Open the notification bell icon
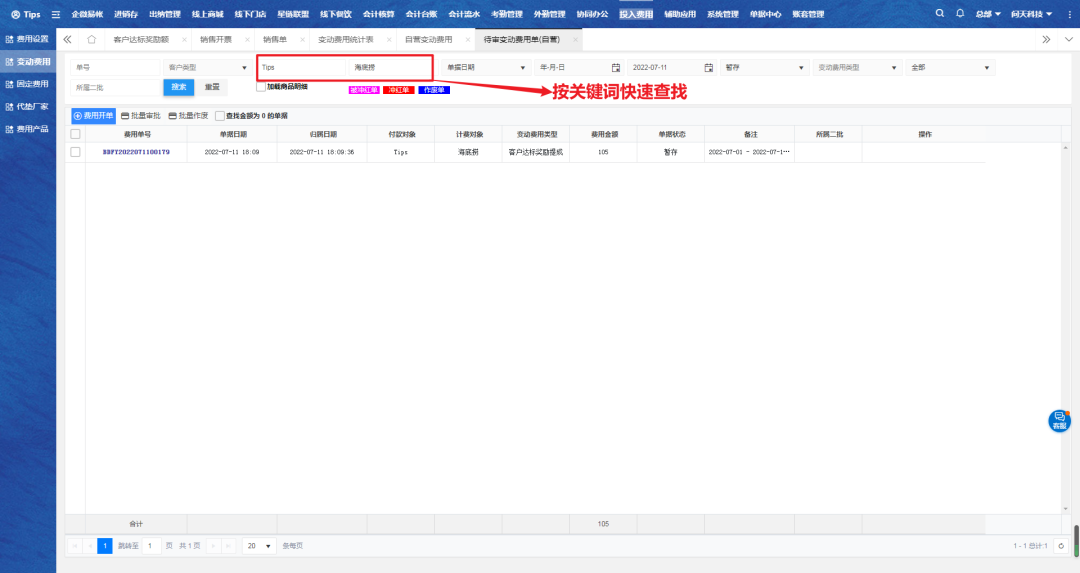Viewport: 1080px width, 573px height. (960, 14)
